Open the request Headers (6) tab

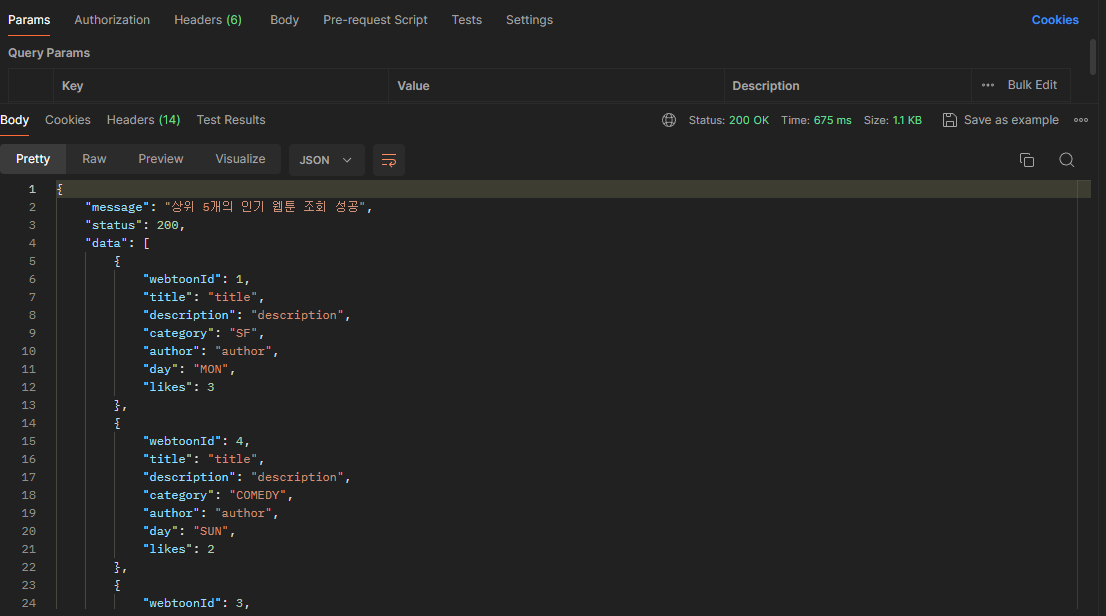tap(208, 20)
